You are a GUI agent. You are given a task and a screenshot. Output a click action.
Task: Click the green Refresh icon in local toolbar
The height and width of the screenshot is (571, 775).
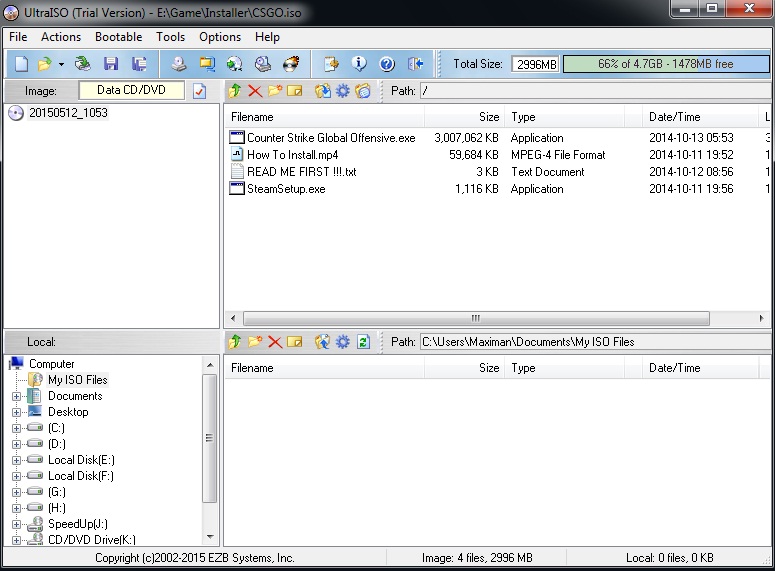(x=363, y=342)
